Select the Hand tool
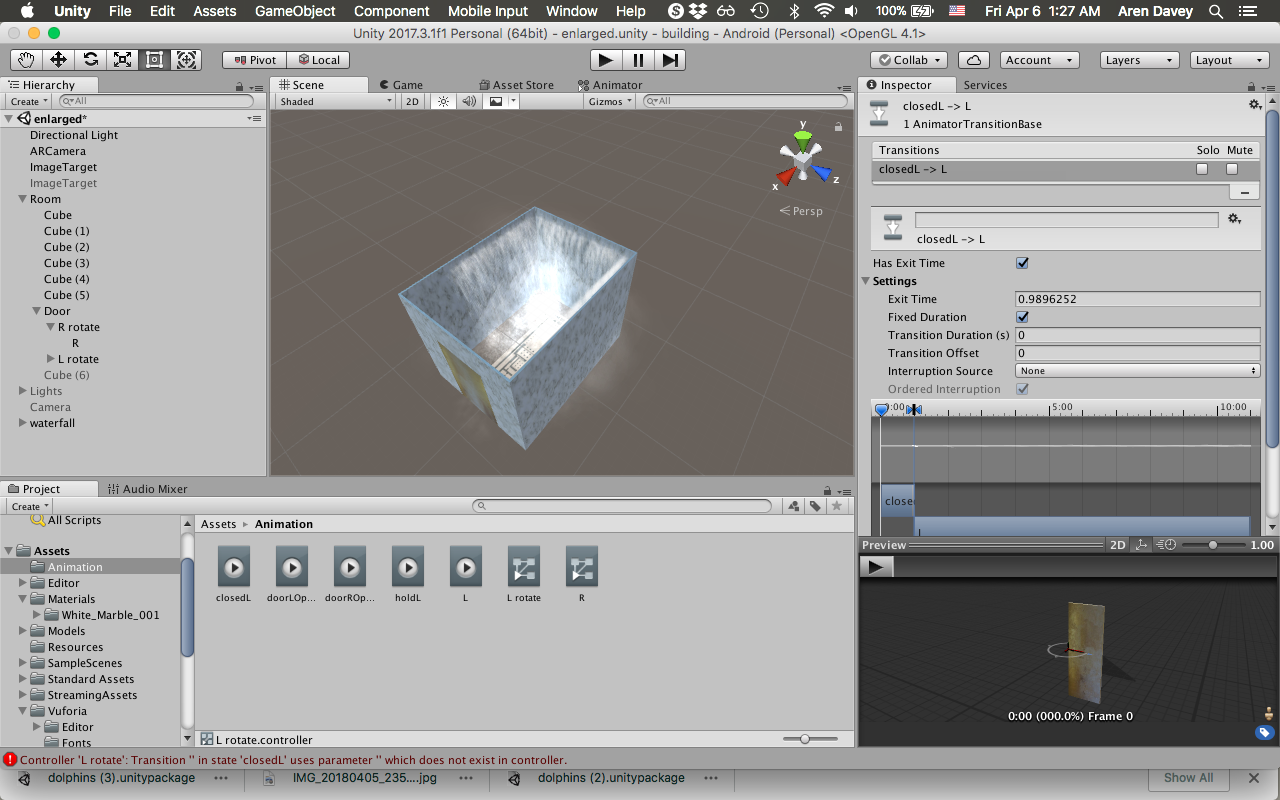Image resolution: width=1280 pixels, height=800 pixels. [27, 60]
